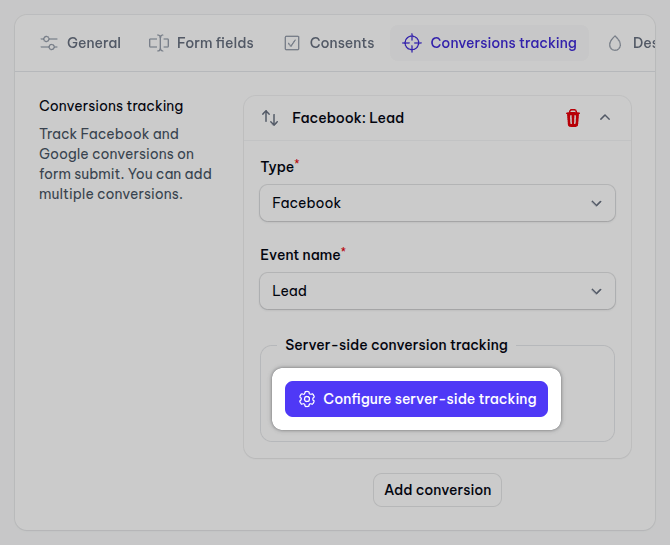
Task: Collapse the Facebook: Lead panel chevron
Action: 605,118
